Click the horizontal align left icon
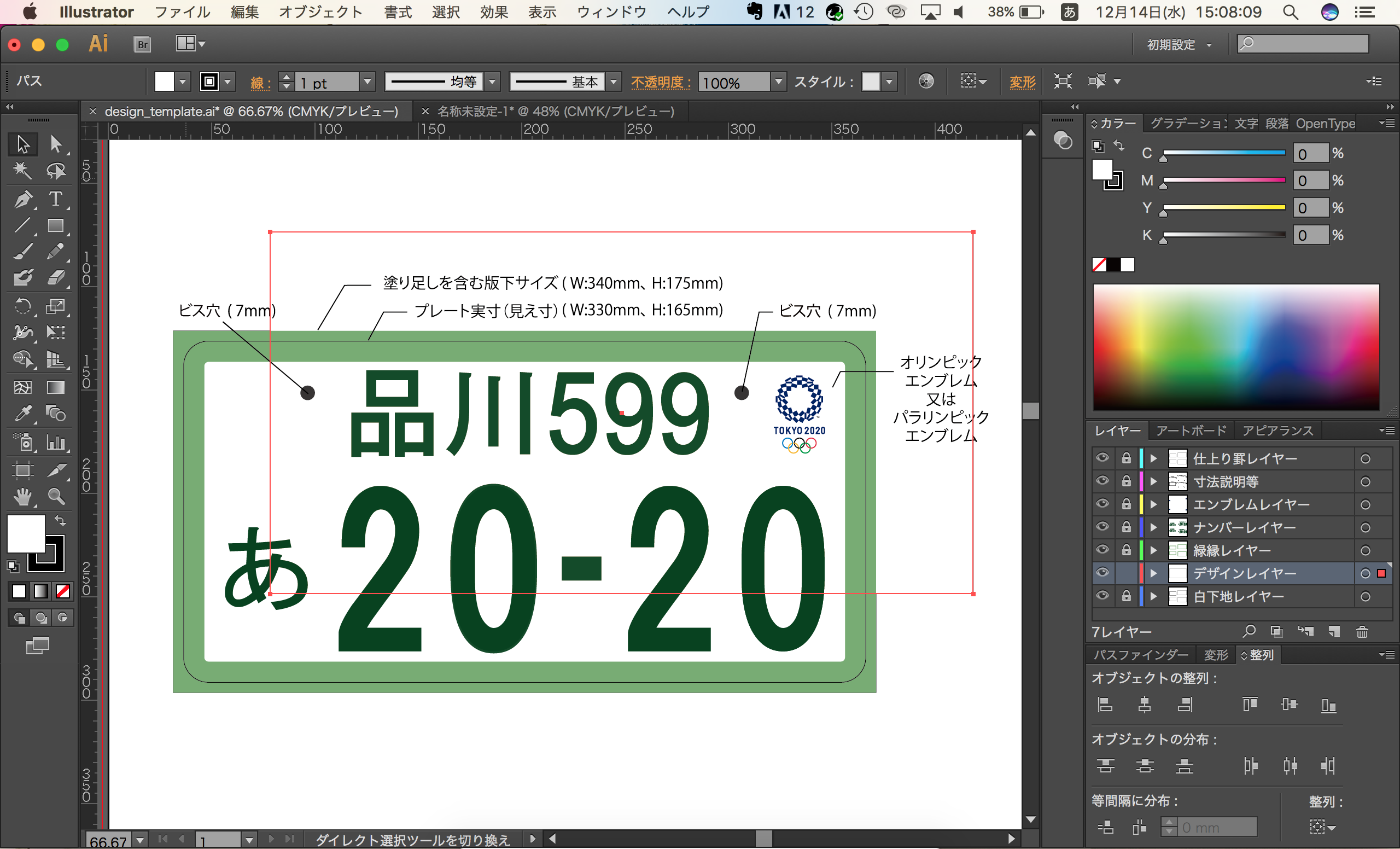This screenshot has width=1400, height=849. click(1105, 705)
